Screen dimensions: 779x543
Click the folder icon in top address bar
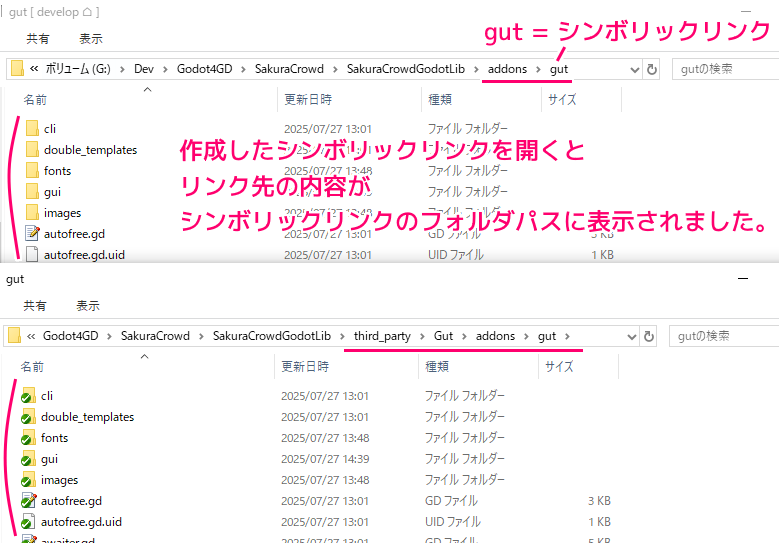pos(17,69)
